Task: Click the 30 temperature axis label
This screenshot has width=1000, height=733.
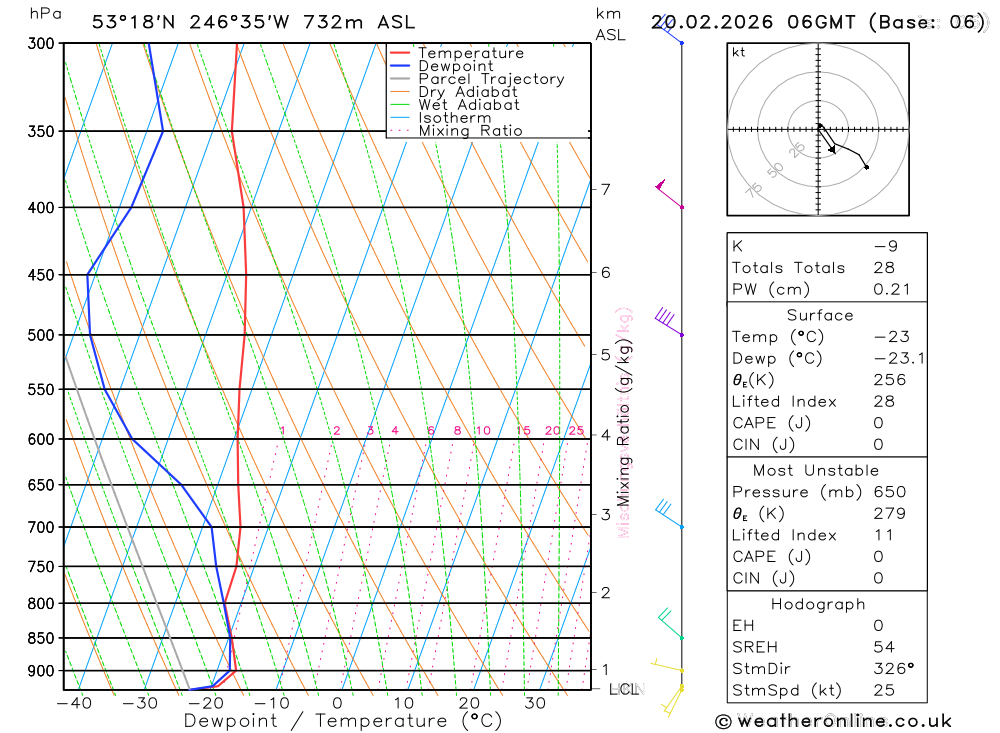Action: [535, 703]
